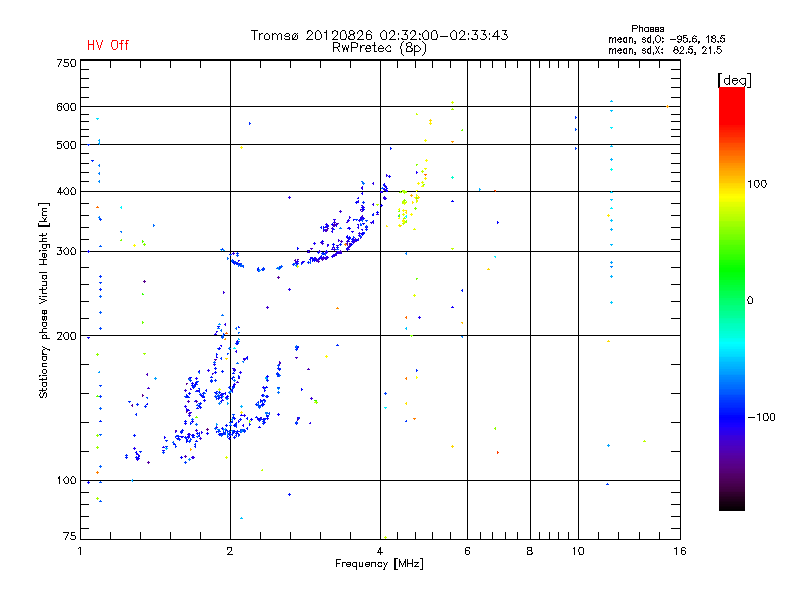Click the x-axis tick label "10"
Screen dimensions: 800x600
click(x=578, y=551)
